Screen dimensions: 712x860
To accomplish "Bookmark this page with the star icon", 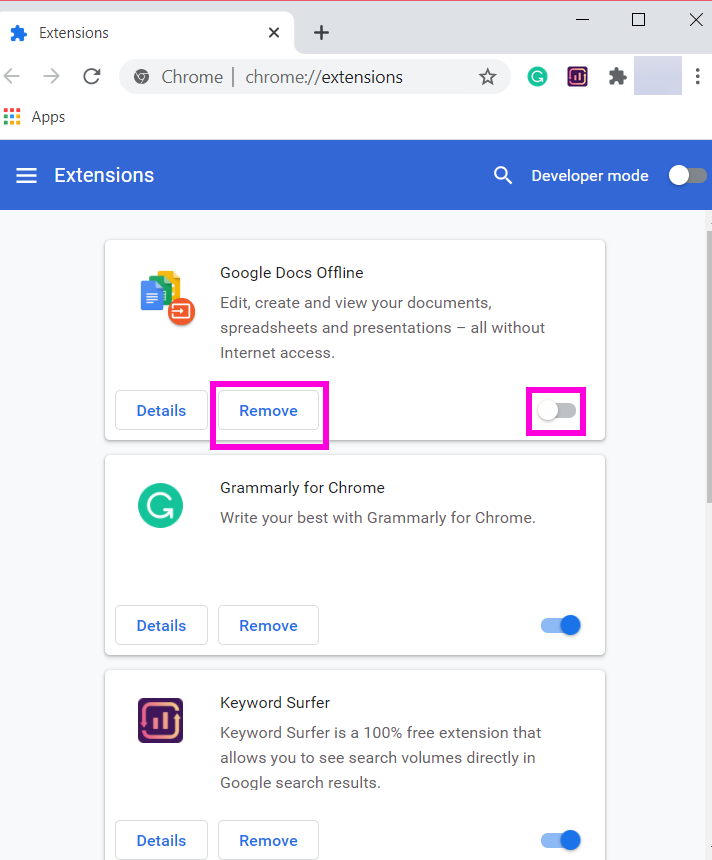I will coord(487,77).
